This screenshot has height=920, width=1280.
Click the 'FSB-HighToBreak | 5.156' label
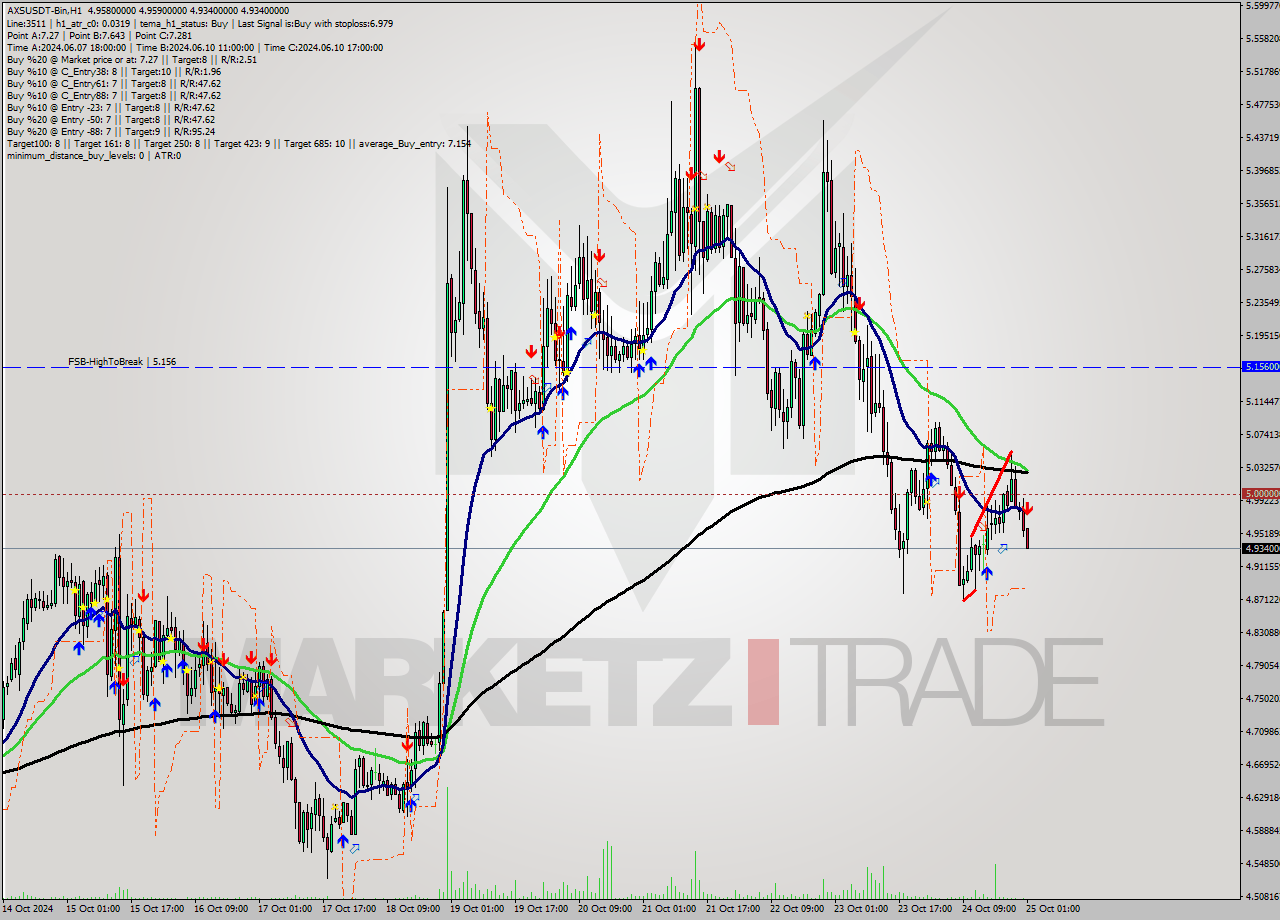click(x=122, y=361)
